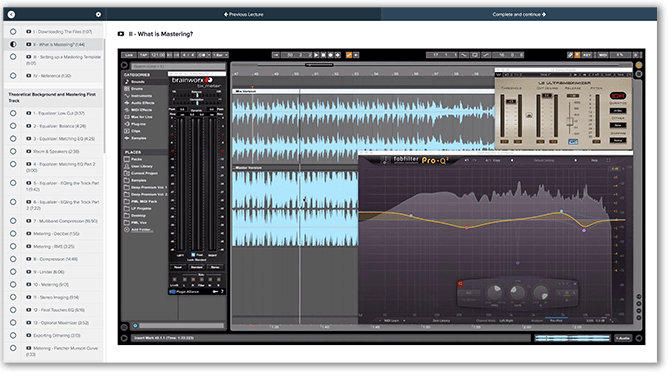This screenshot has height=378, width=672.
Task: Open the Analyzer Pre+Post dropdown
Action: (556, 321)
